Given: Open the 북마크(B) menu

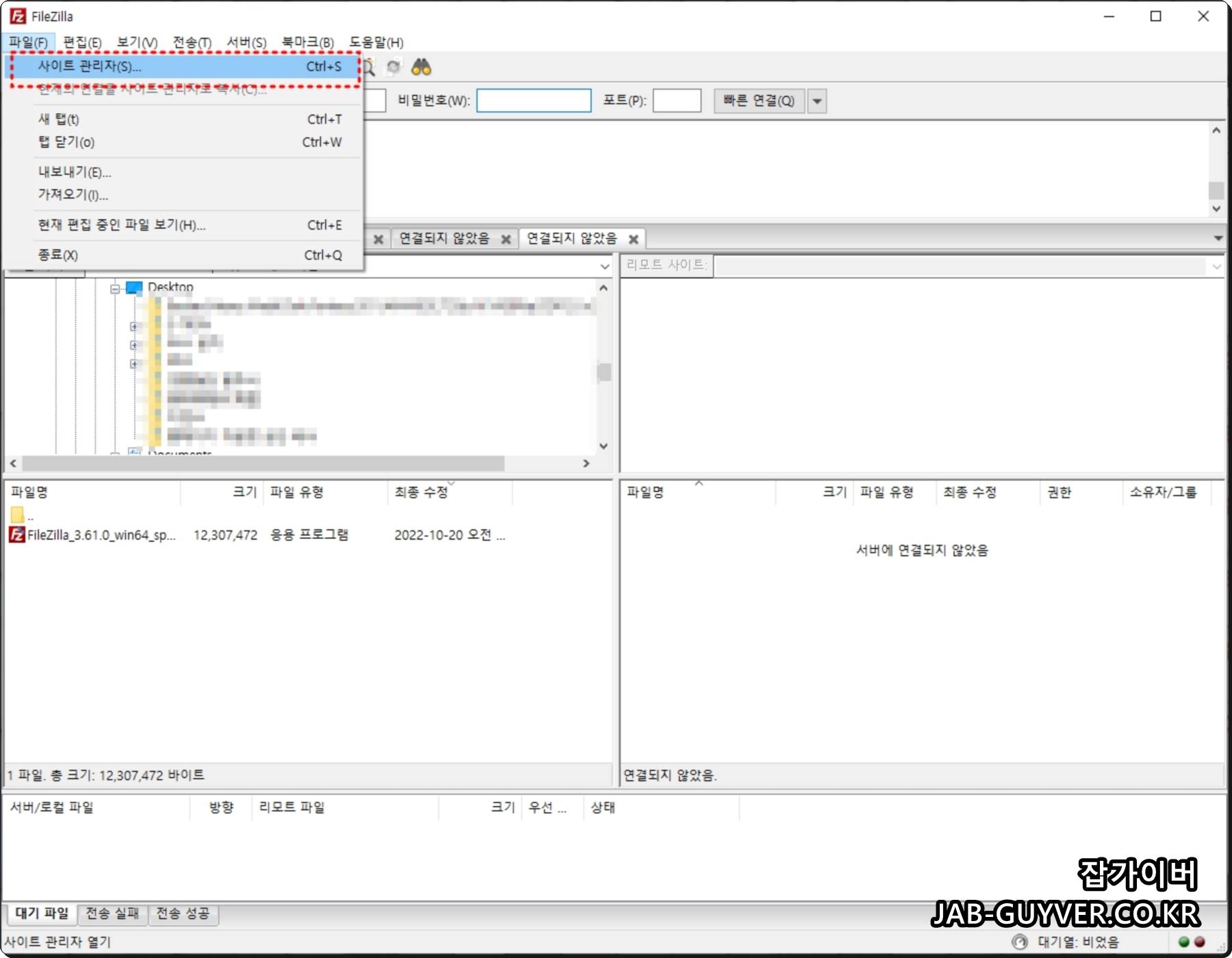Looking at the screenshot, I should 307,42.
